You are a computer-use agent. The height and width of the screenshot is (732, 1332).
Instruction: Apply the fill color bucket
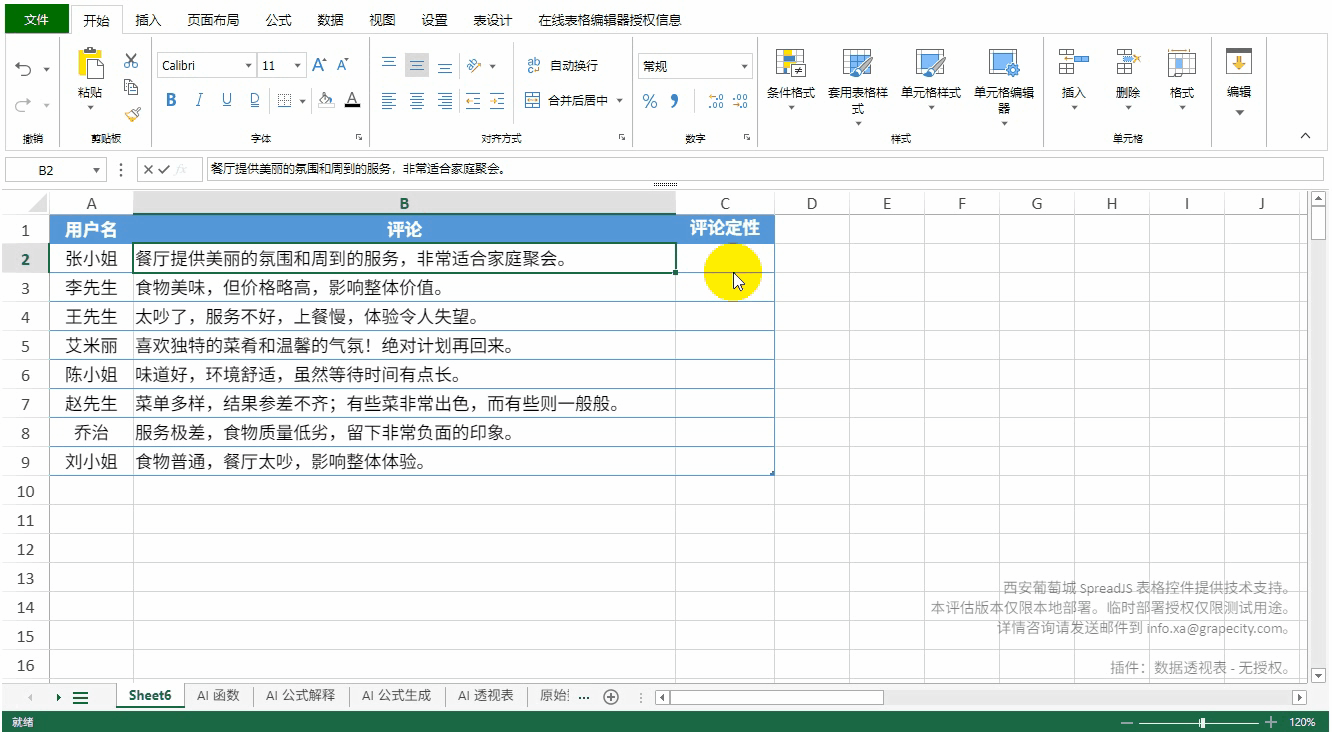point(326,100)
